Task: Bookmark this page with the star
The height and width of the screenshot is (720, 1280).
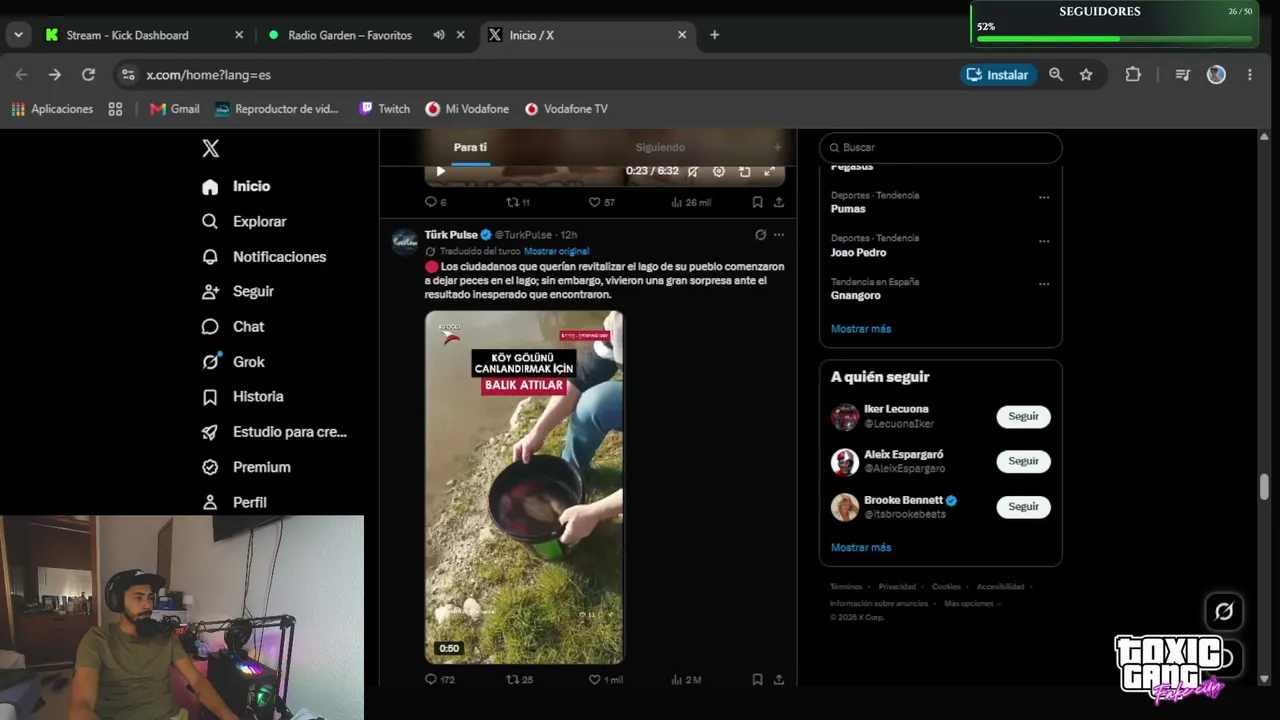Action: [1086, 75]
